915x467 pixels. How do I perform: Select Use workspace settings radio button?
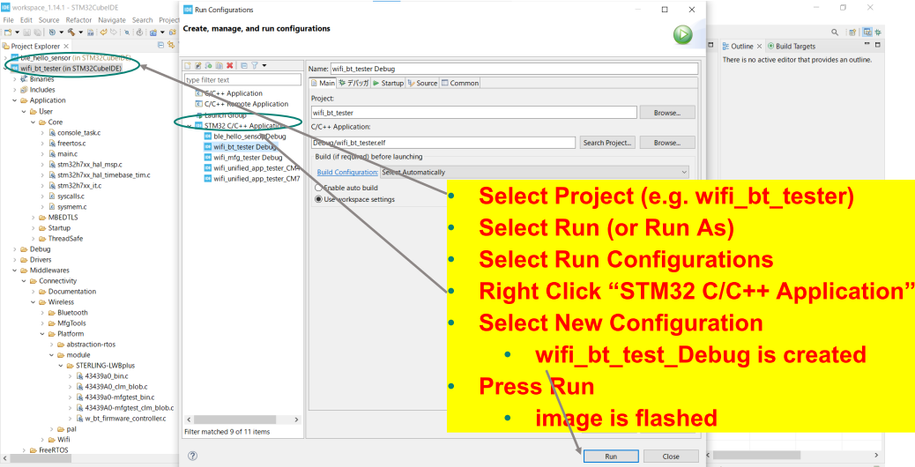tap(320, 199)
